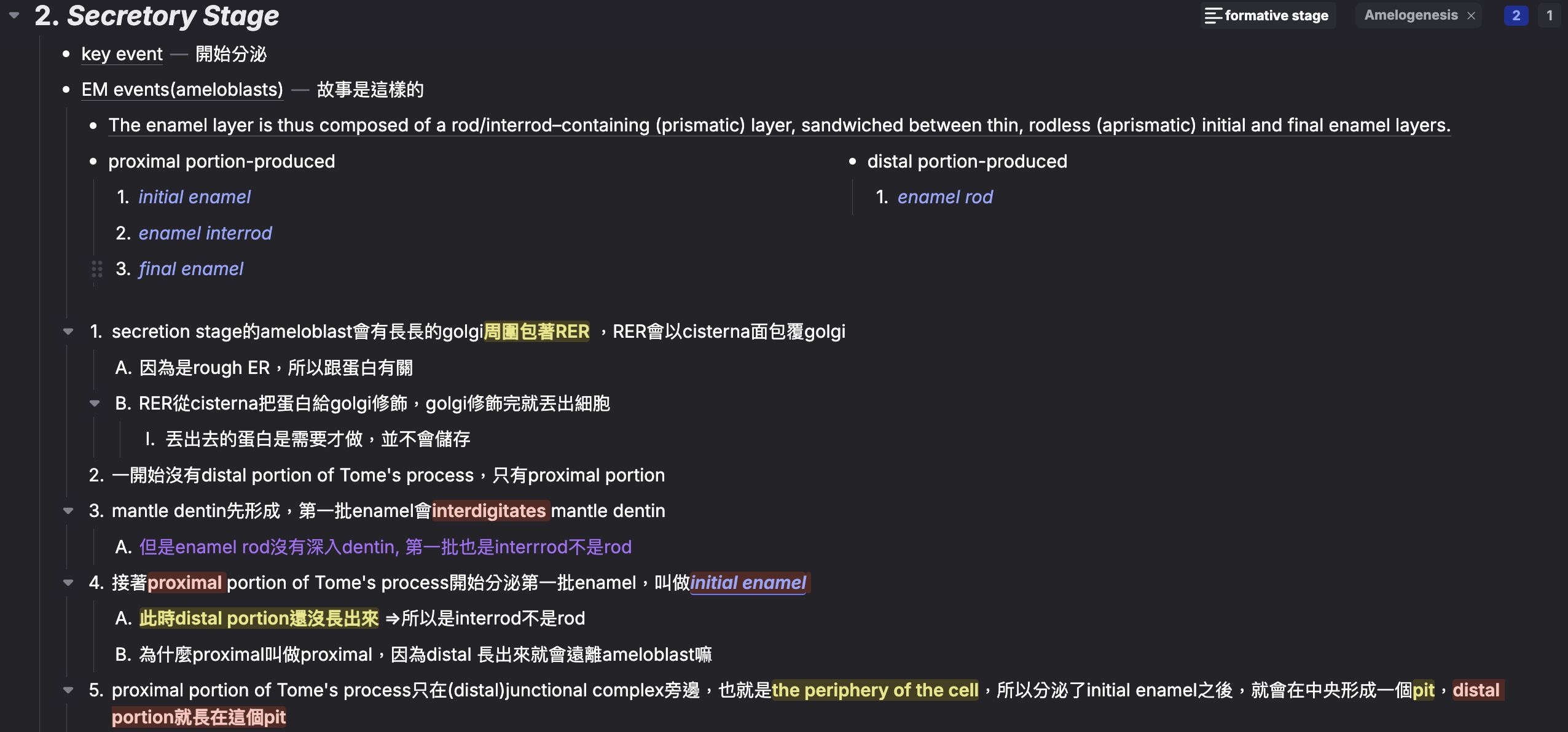The image size is (1568, 732).
Task: Click the outline icon beside formative stage
Action: tap(1213, 15)
